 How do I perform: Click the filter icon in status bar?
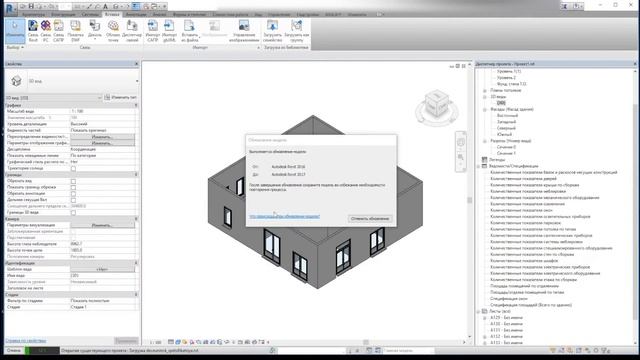coord(606,350)
